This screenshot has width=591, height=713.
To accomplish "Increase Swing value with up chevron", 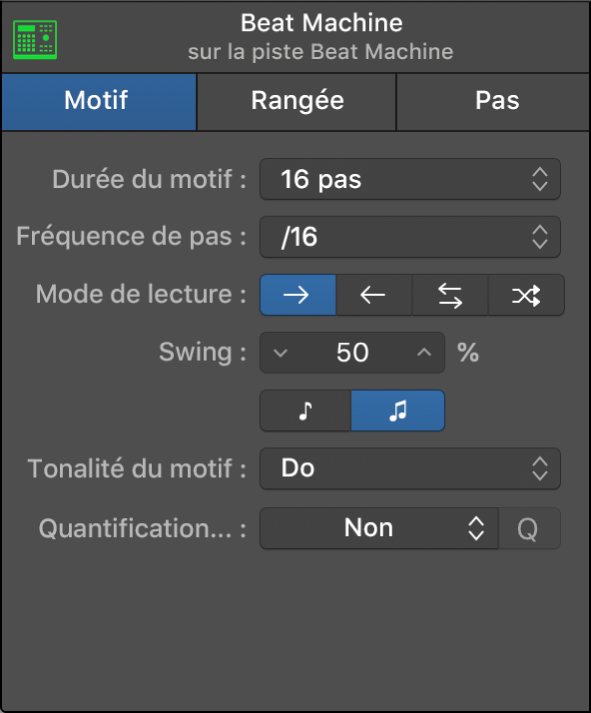I will click(424, 353).
